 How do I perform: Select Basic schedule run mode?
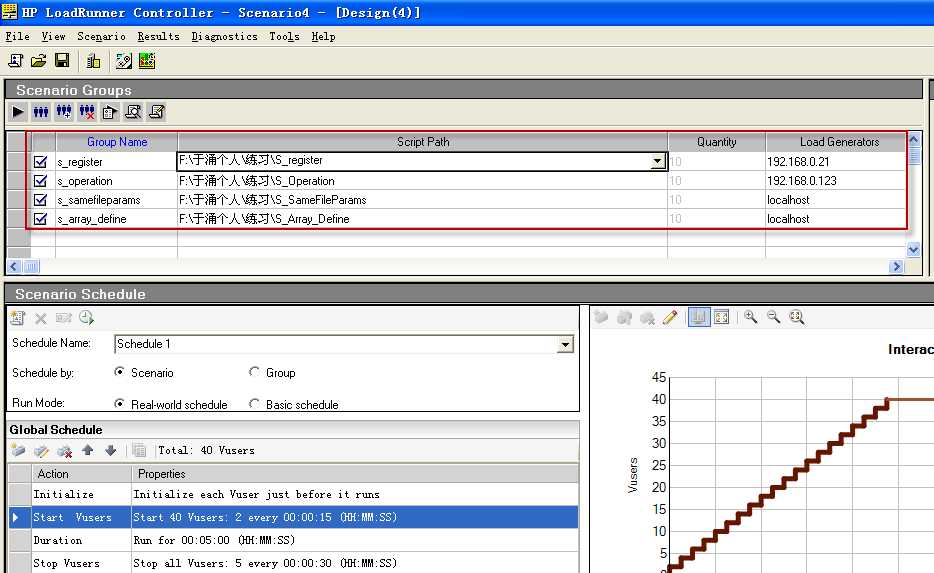pos(254,403)
